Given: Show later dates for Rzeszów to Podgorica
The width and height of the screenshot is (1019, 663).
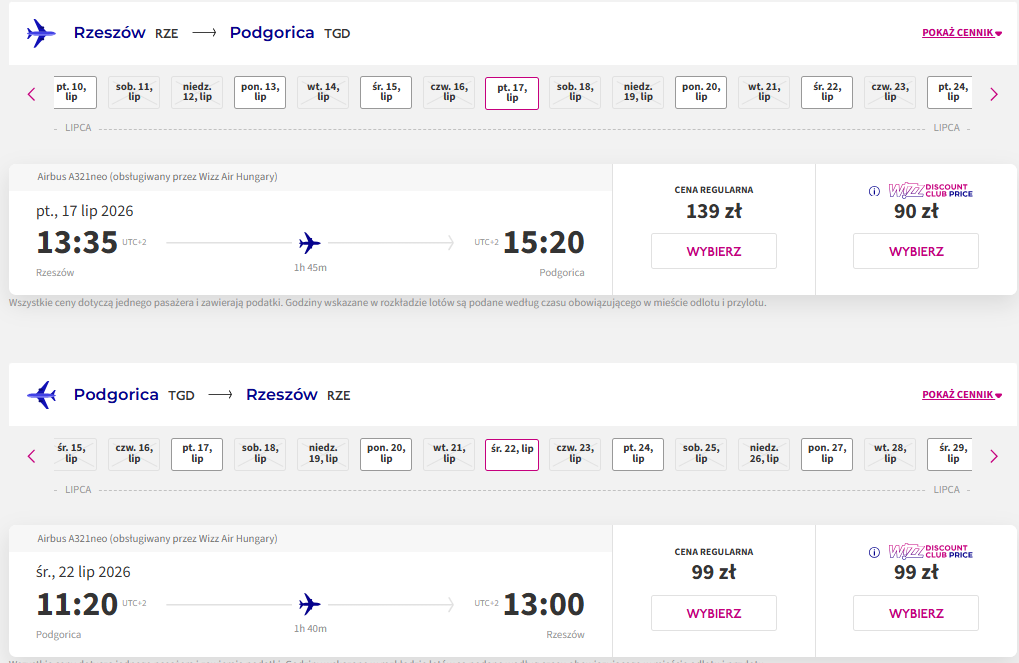Looking at the screenshot, I should pos(994,94).
